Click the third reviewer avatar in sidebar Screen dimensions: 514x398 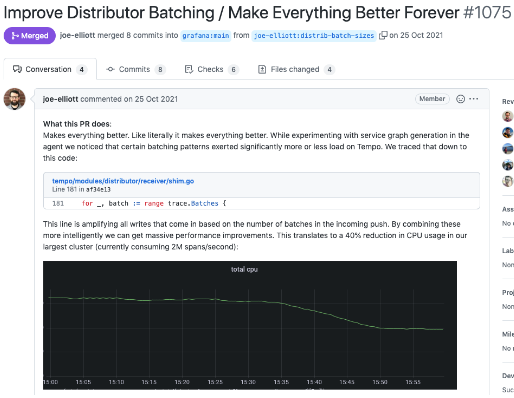coord(508,149)
